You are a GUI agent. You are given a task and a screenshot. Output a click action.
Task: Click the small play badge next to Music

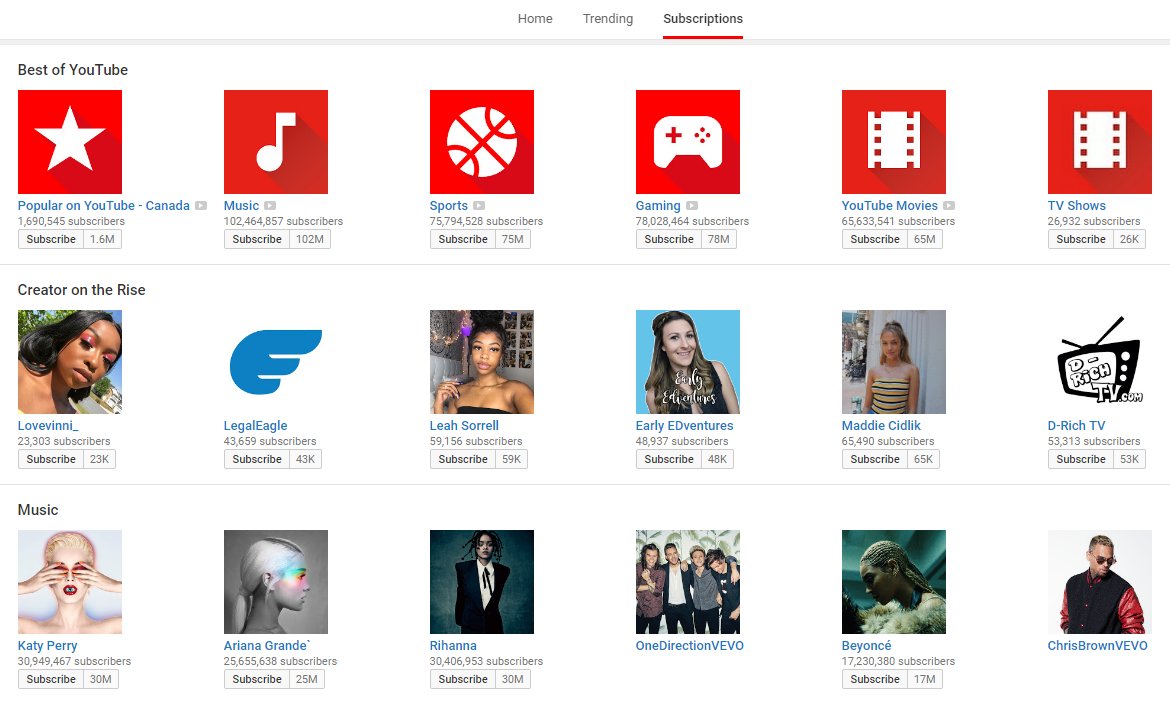tap(270, 206)
